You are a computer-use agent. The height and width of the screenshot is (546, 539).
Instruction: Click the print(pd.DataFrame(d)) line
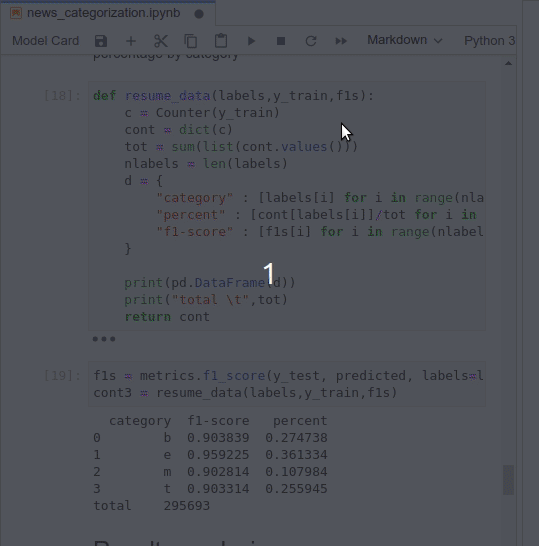tap(210, 283)
